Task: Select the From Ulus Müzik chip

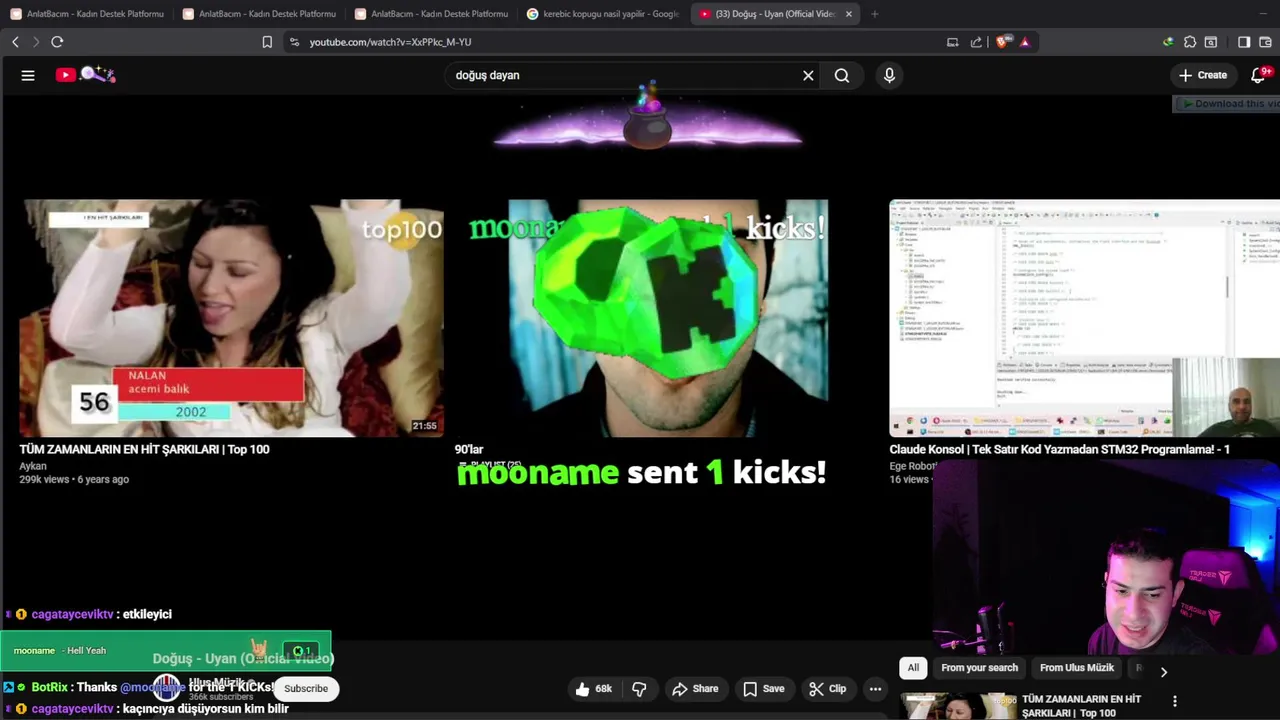Action: click(x=1076, y=668)
